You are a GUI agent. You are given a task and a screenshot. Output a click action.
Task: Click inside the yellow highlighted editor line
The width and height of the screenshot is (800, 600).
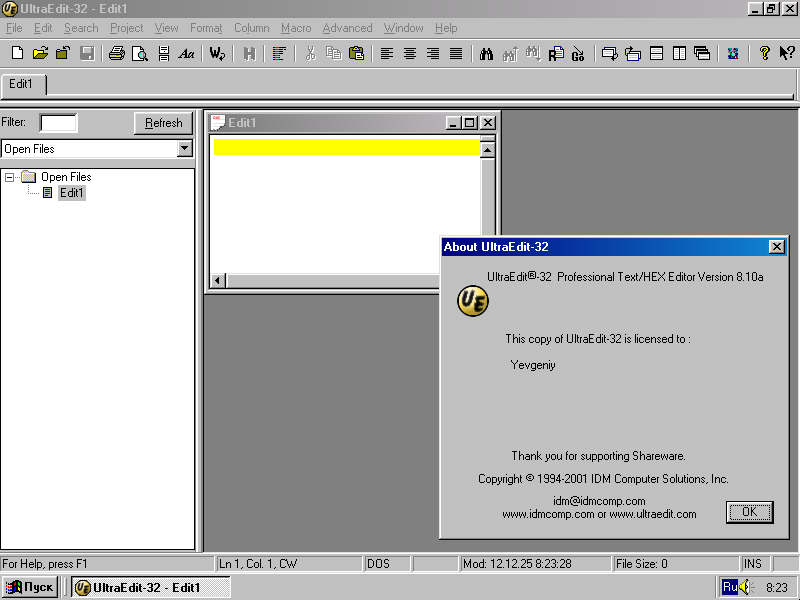coord(347,146)
